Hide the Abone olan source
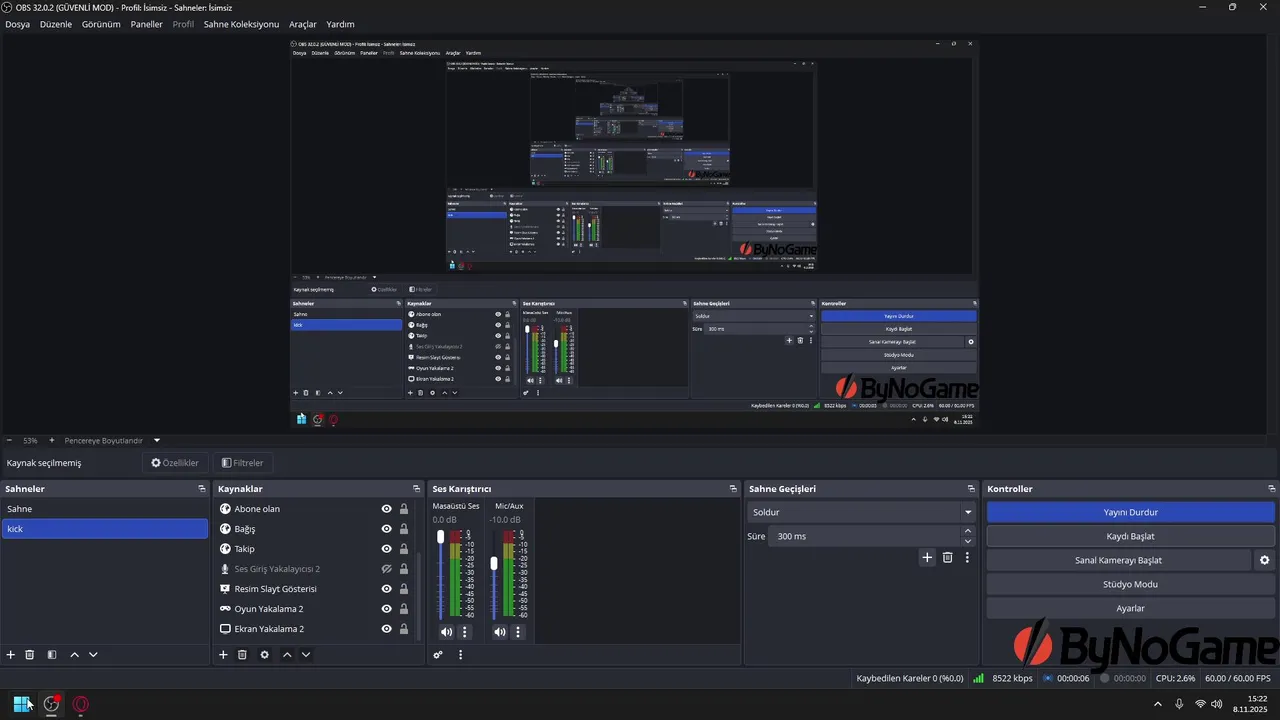The image size is (1280, 720). coord(386,509)
